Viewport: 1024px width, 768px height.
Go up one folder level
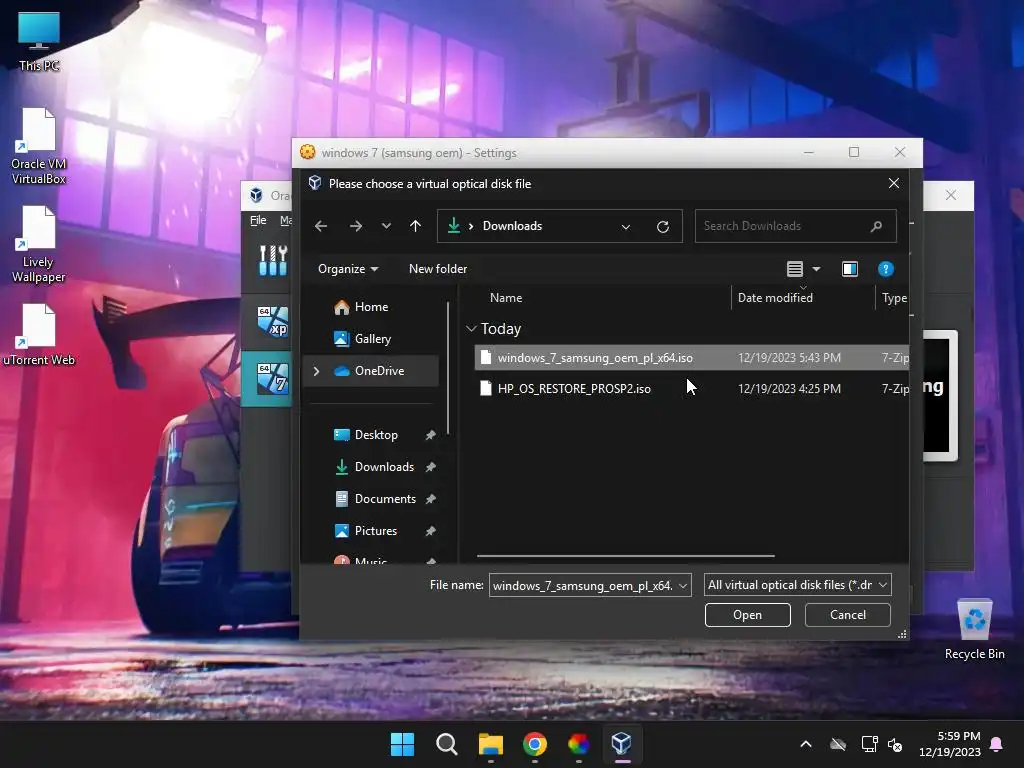(415, 226)
